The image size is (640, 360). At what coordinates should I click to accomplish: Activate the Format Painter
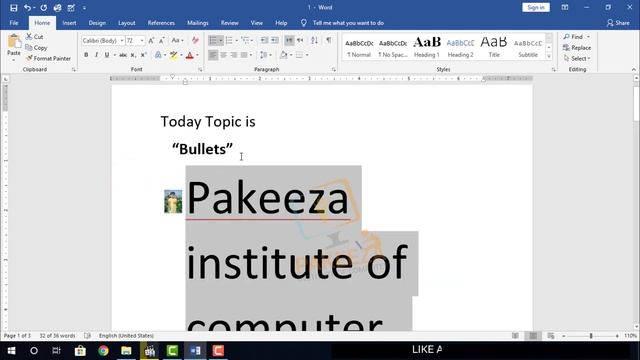point(48,58)
